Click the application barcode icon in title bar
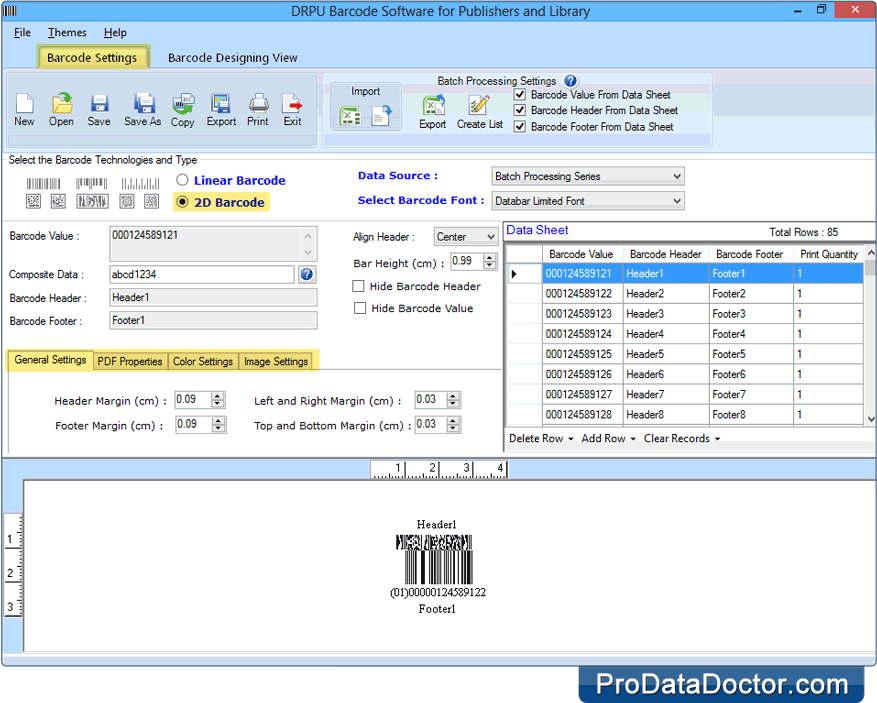 (10, 11)
